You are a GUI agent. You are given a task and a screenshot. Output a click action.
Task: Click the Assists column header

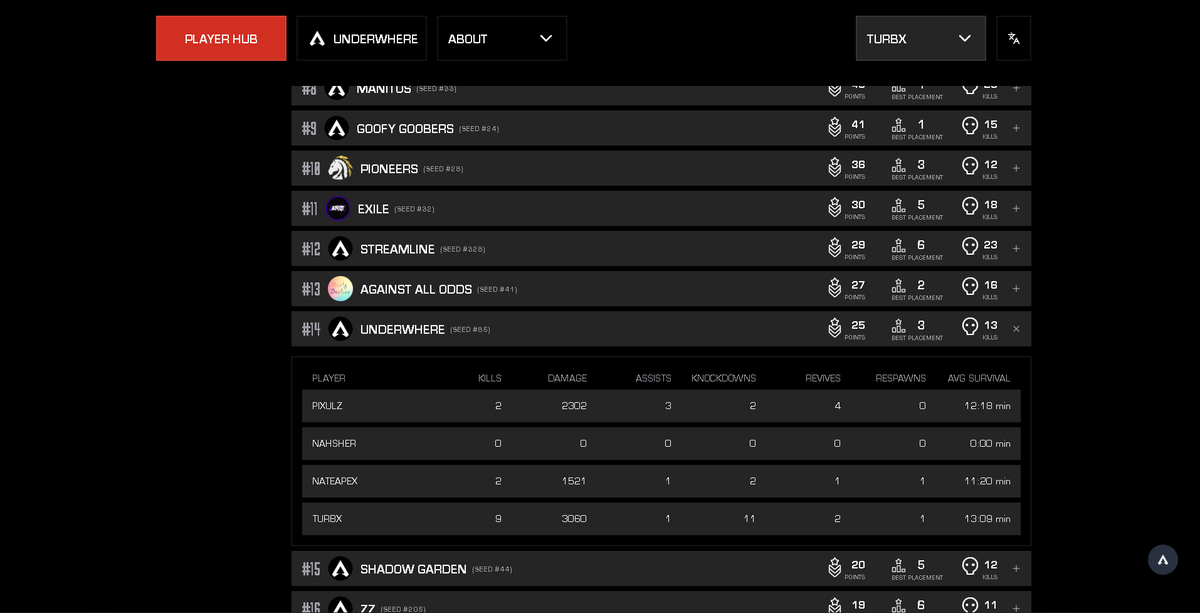tap(653, 378)
